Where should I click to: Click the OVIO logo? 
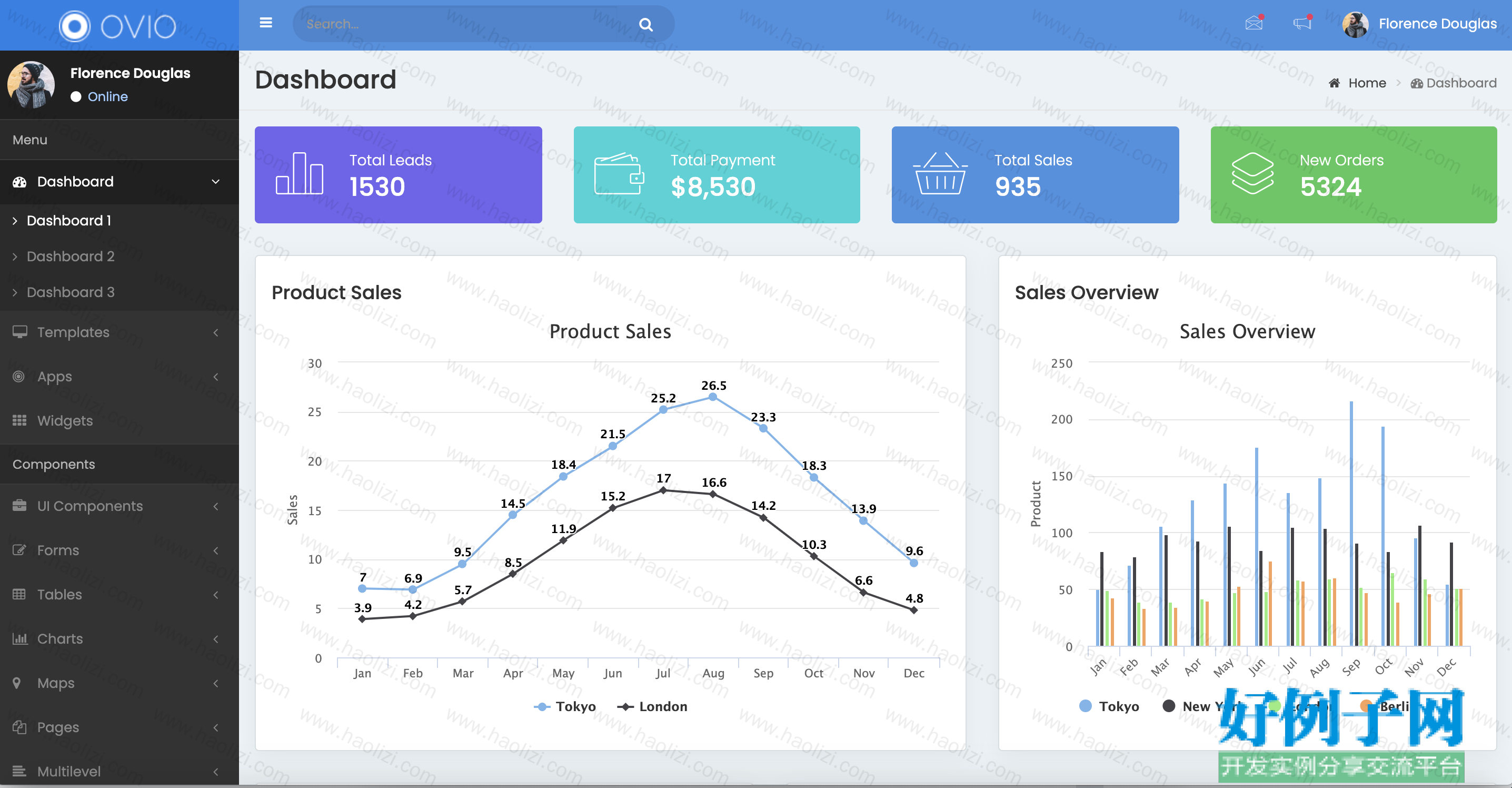coord(118,26)
